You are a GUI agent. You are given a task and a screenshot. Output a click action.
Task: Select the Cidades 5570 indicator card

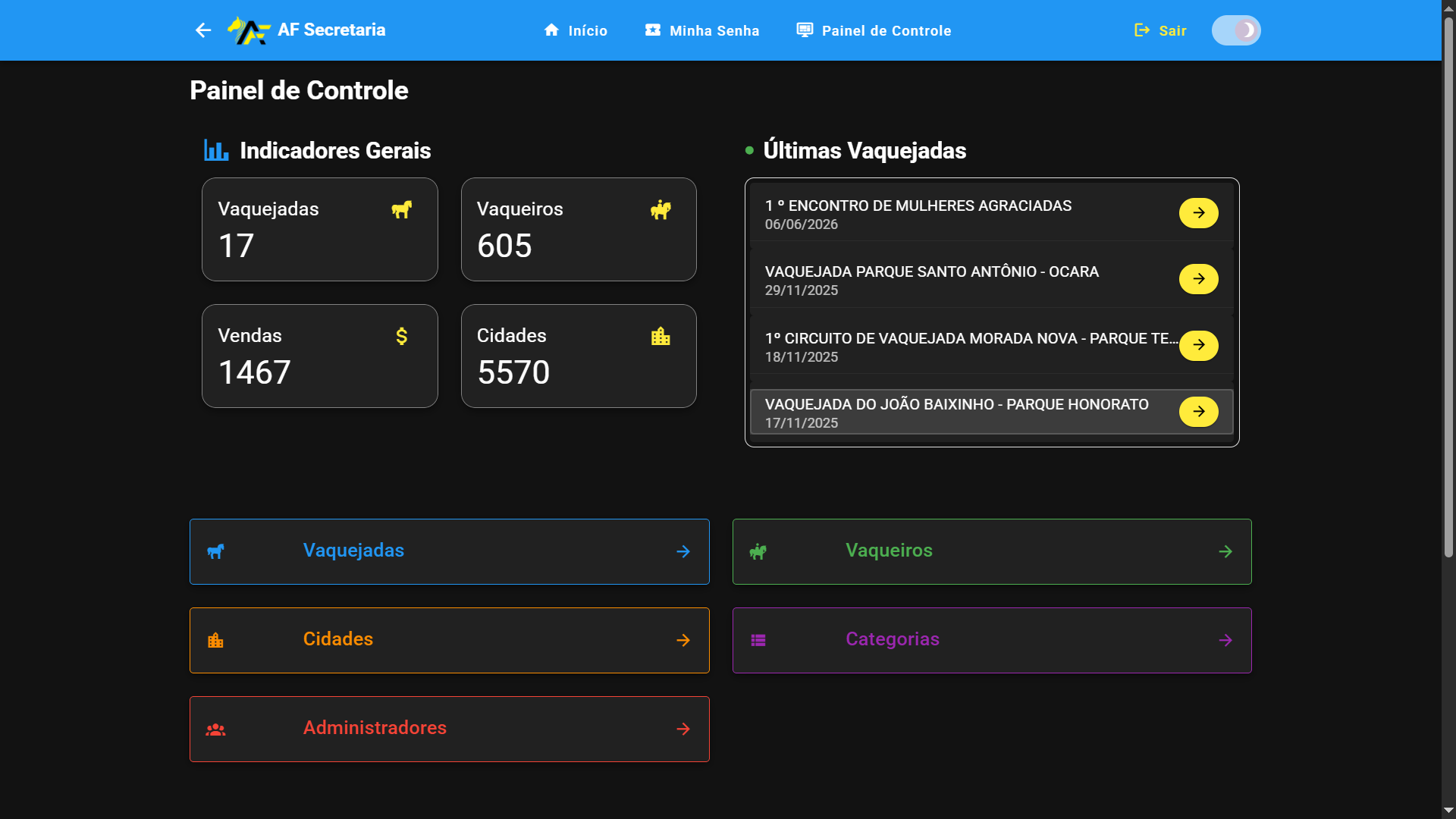(579, 356)
